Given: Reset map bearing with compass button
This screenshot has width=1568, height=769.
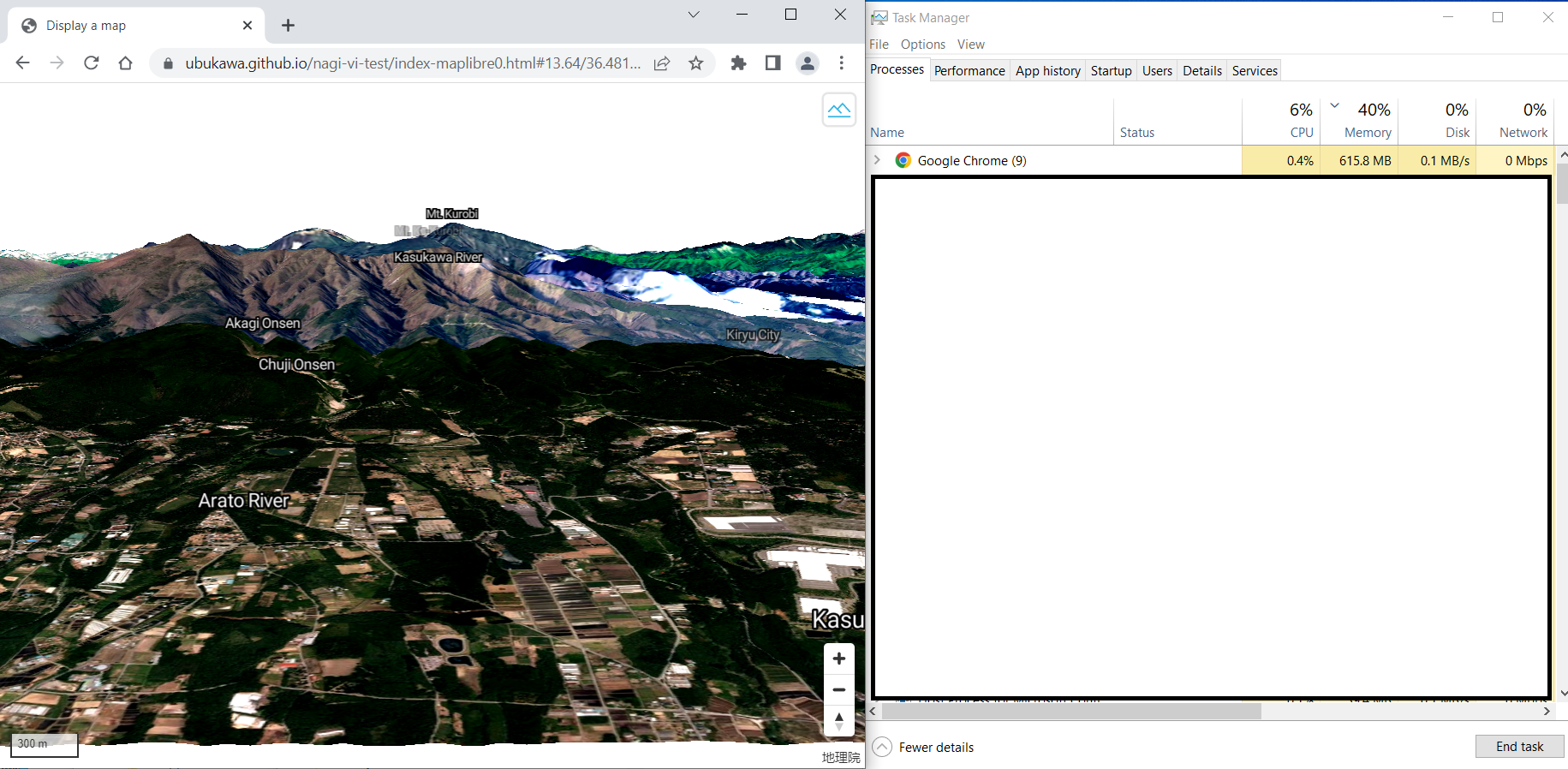Looking at the screenshot, I should [x=839, y=721].
